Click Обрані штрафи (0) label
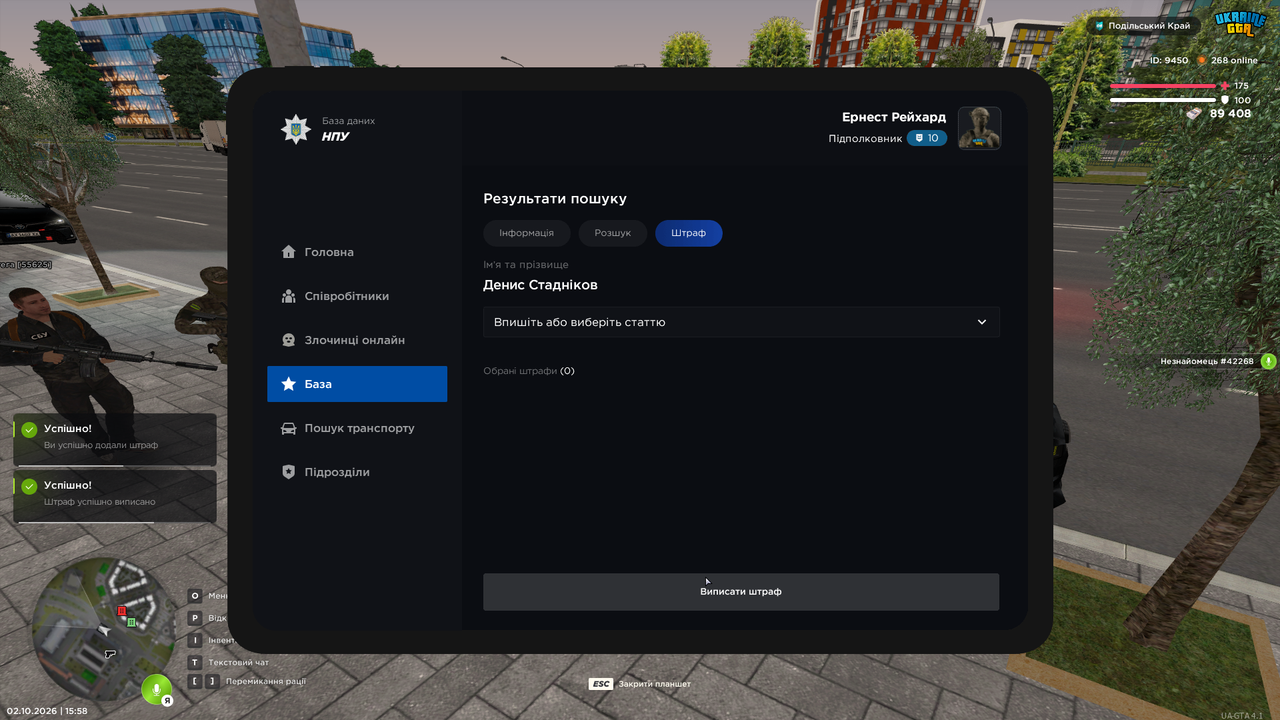The image size is (1280, 720). (529, 371)
